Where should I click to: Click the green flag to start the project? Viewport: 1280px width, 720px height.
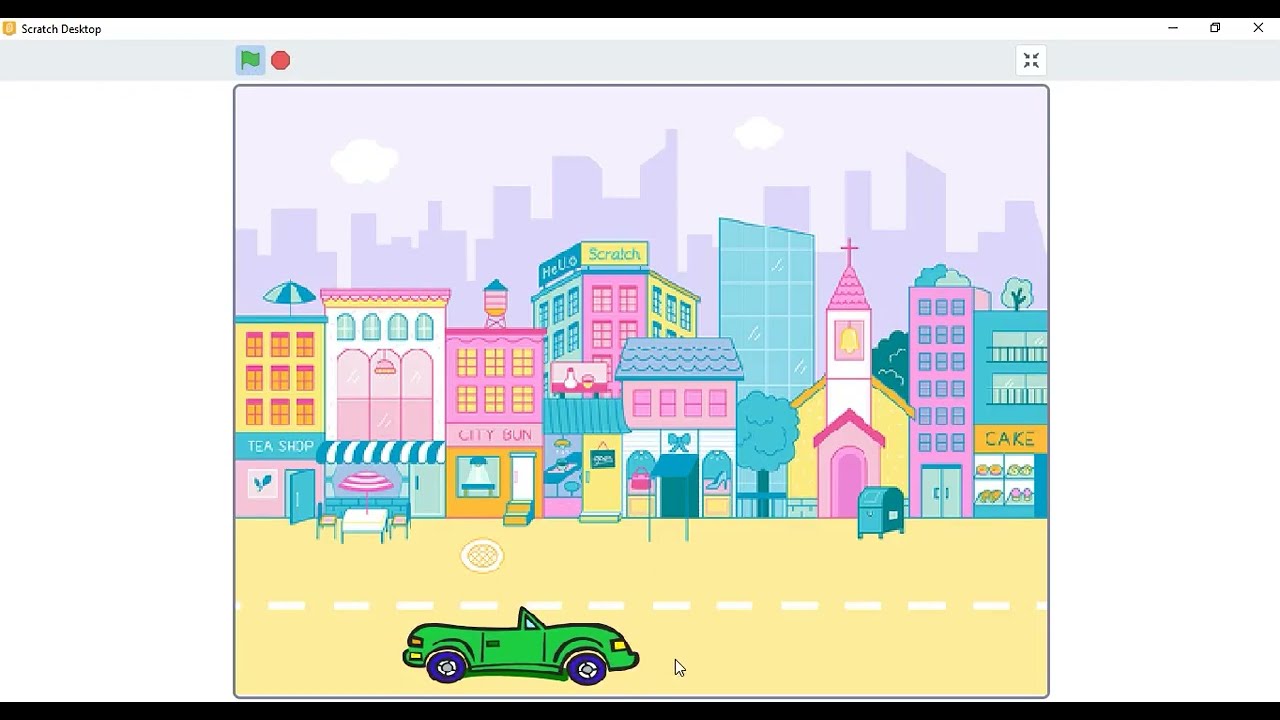[250, 60]
